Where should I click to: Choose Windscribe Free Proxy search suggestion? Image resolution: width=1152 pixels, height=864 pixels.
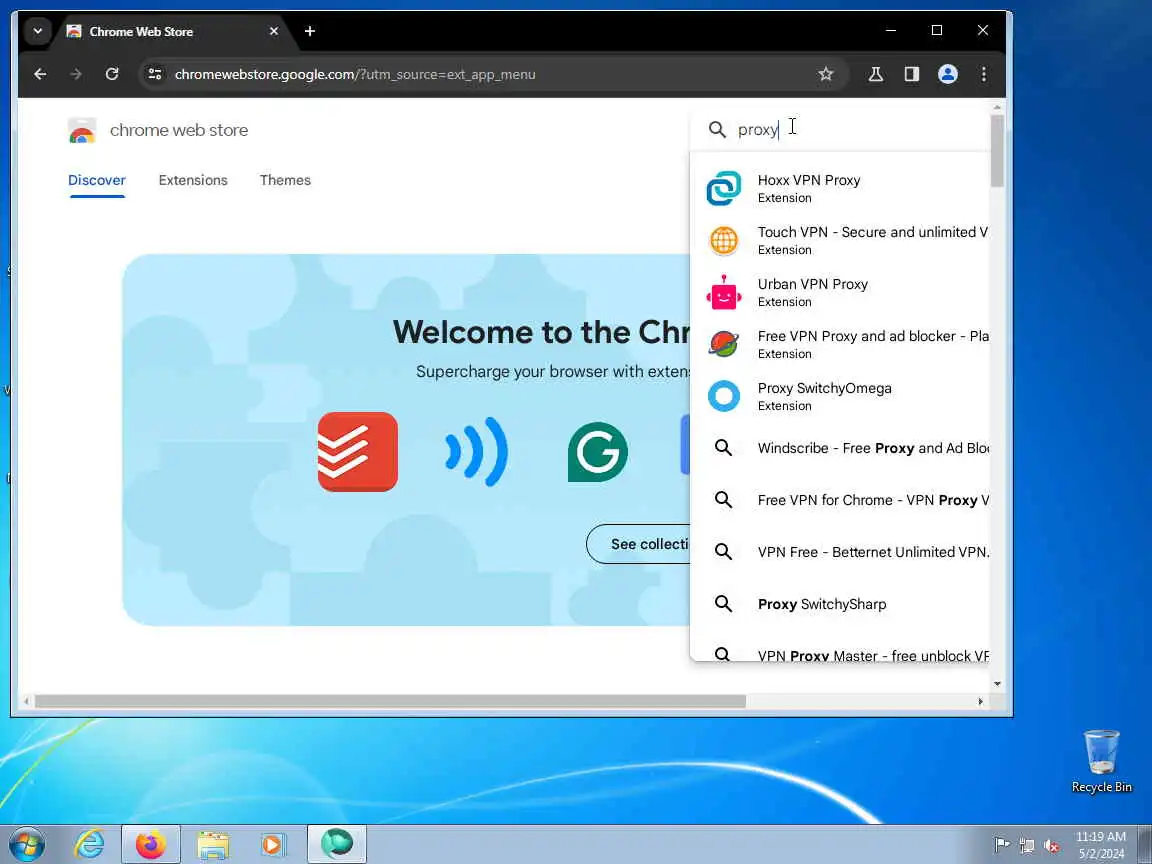pos(840,448)
